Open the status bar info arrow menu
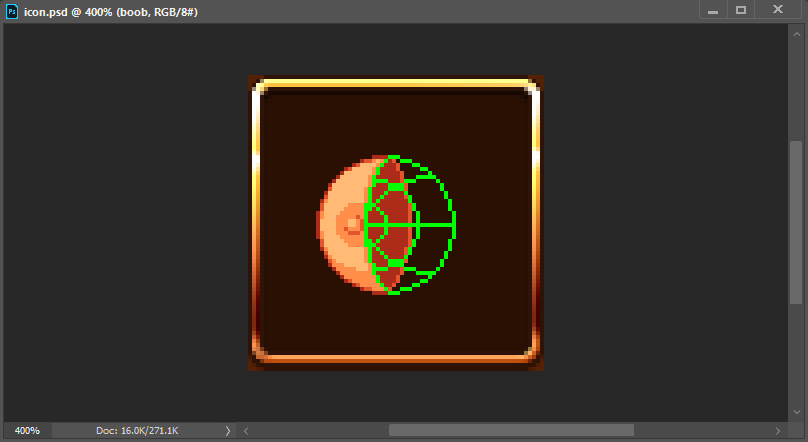The height and width of the screenshot is (442, 808). pyautogui.click(x=228, y=430)
